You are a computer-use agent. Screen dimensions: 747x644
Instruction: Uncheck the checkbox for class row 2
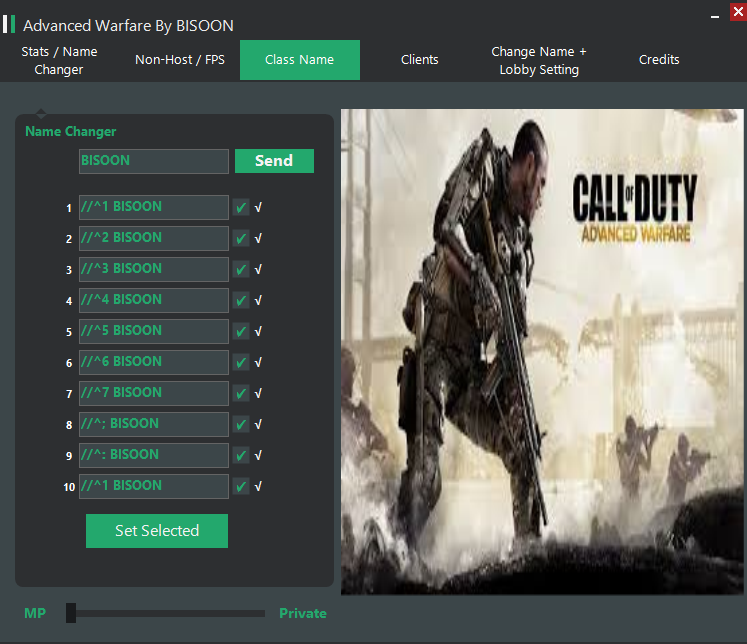point(241,238)
